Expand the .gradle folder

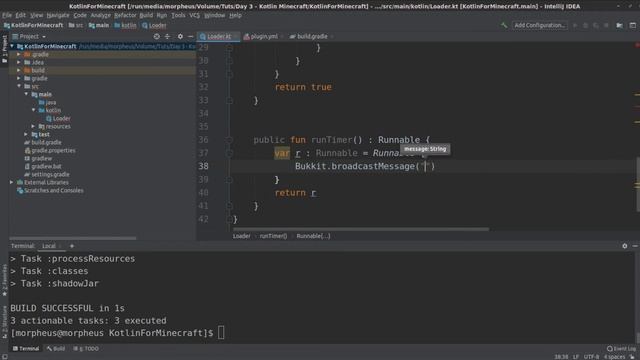click(x=19, y=54)
